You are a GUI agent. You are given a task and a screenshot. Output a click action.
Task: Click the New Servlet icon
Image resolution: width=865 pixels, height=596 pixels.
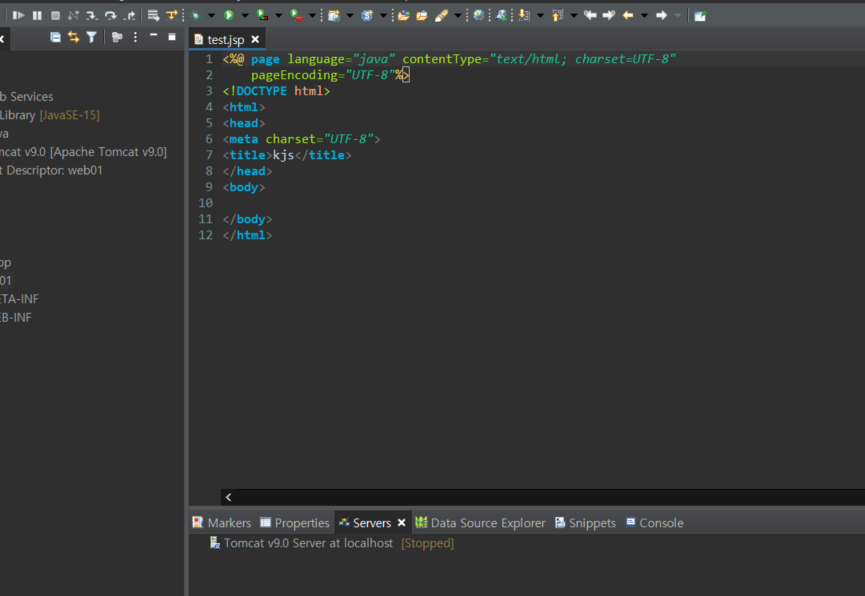click(x=367, y=15)
